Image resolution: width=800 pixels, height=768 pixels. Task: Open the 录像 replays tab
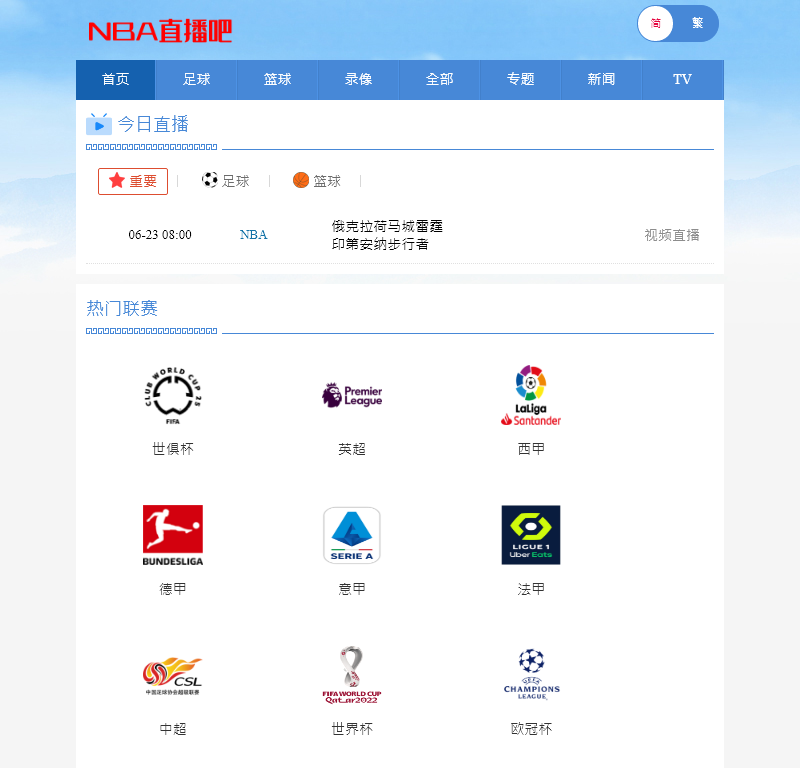click(x=359, y=80)
